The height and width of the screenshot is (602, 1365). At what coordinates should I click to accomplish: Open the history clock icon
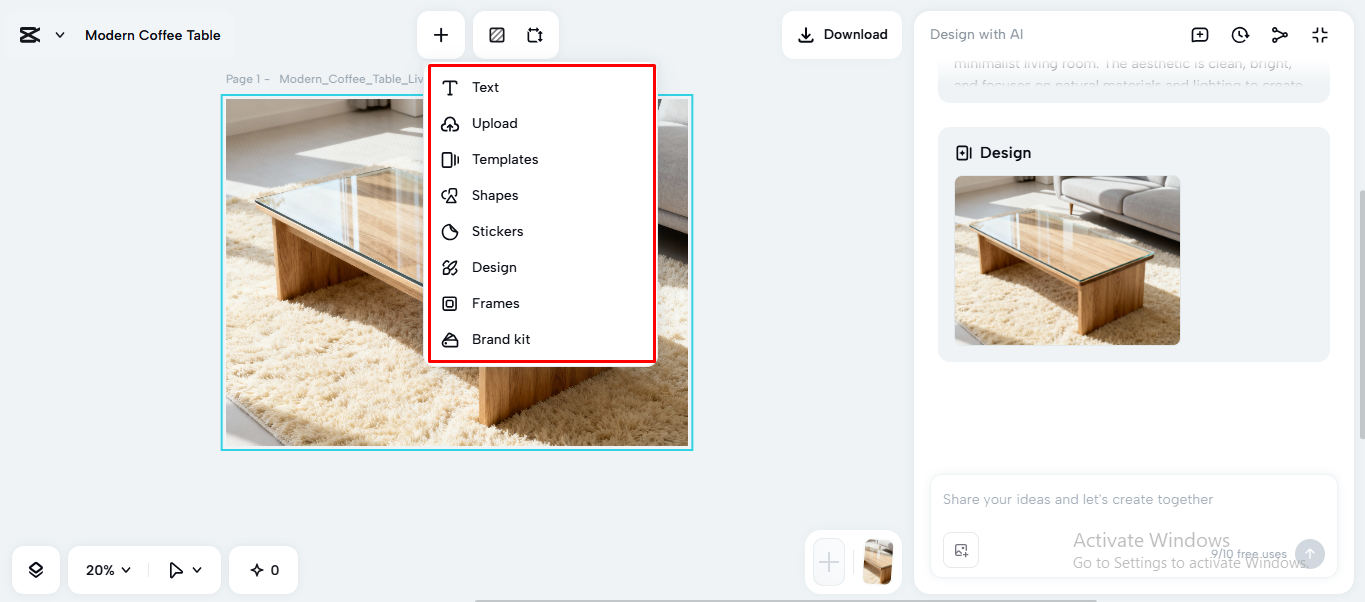click(x=1240, y=35)
